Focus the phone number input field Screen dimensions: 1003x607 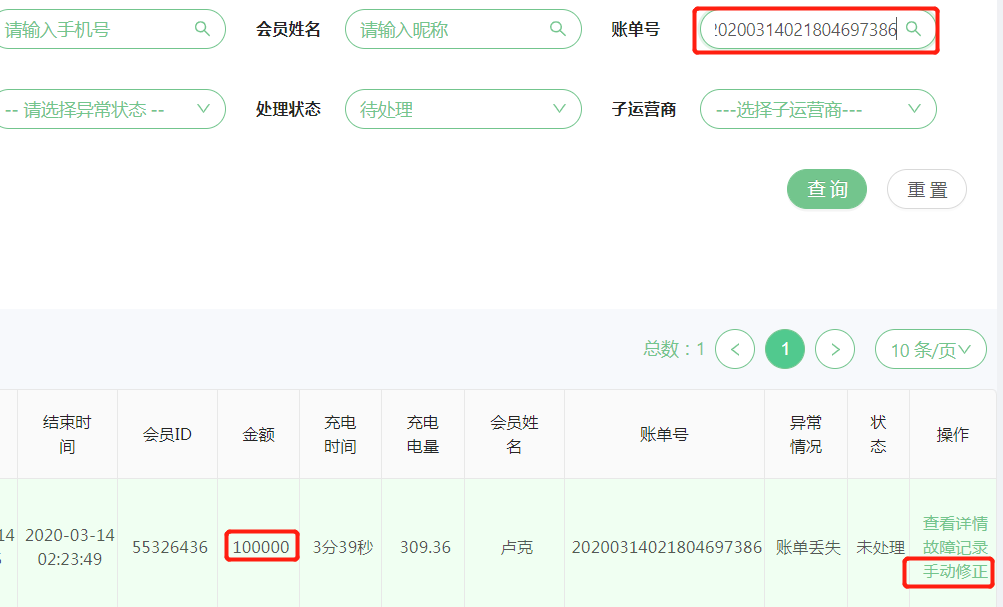point(111,29)
